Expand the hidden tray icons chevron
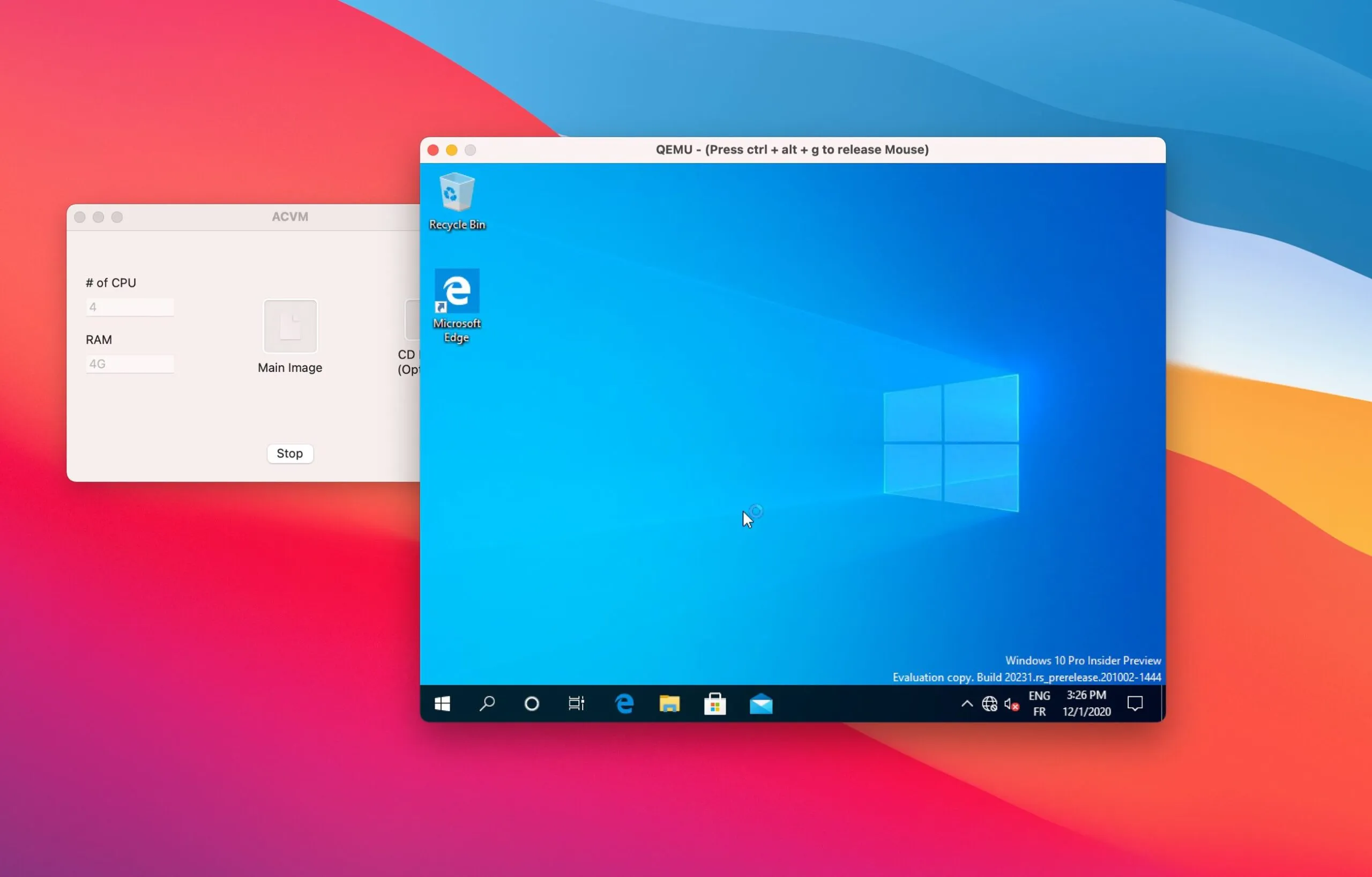1372x877 pixels. [966, 704]
